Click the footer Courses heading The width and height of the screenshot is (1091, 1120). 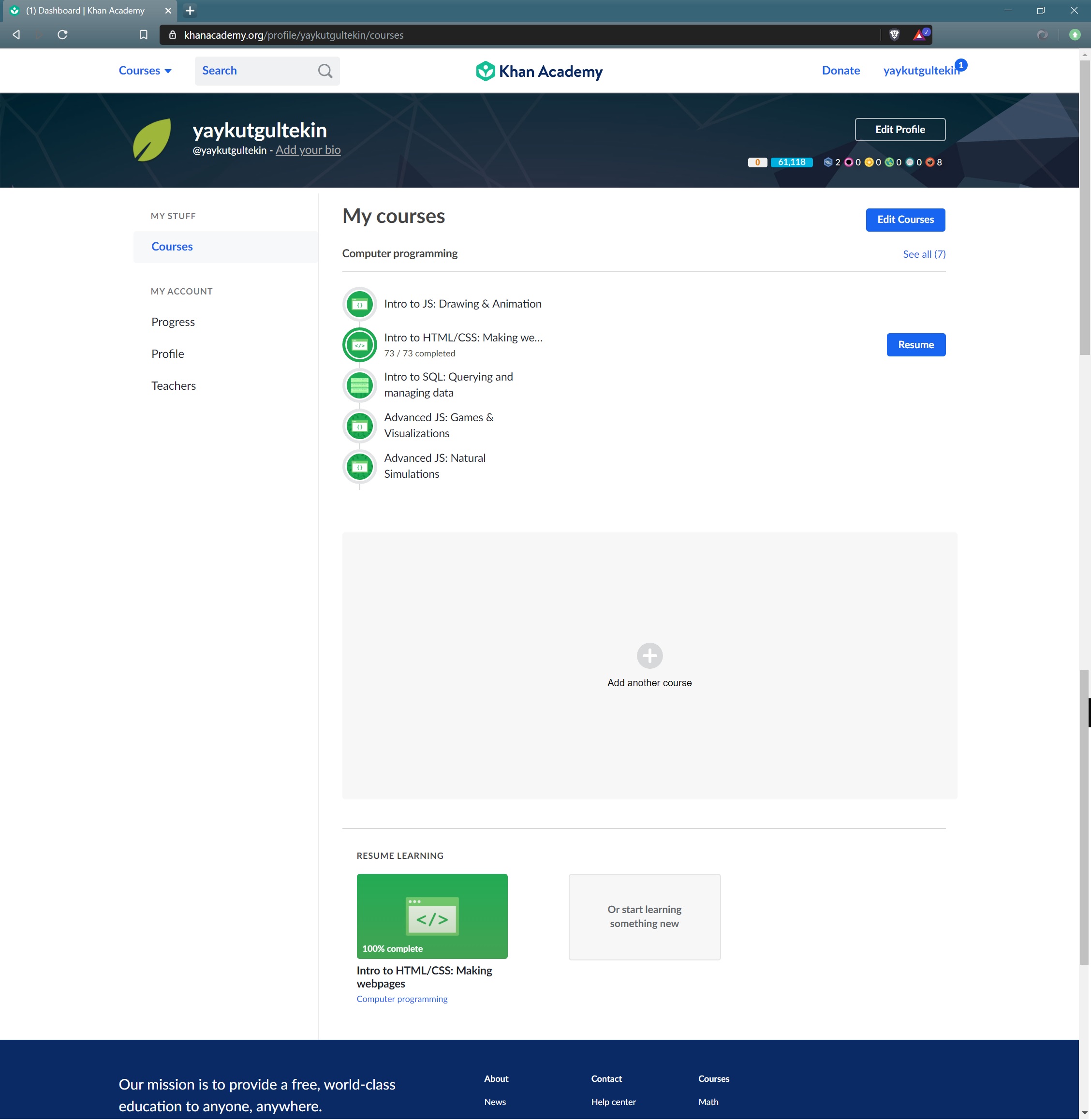713,1079
